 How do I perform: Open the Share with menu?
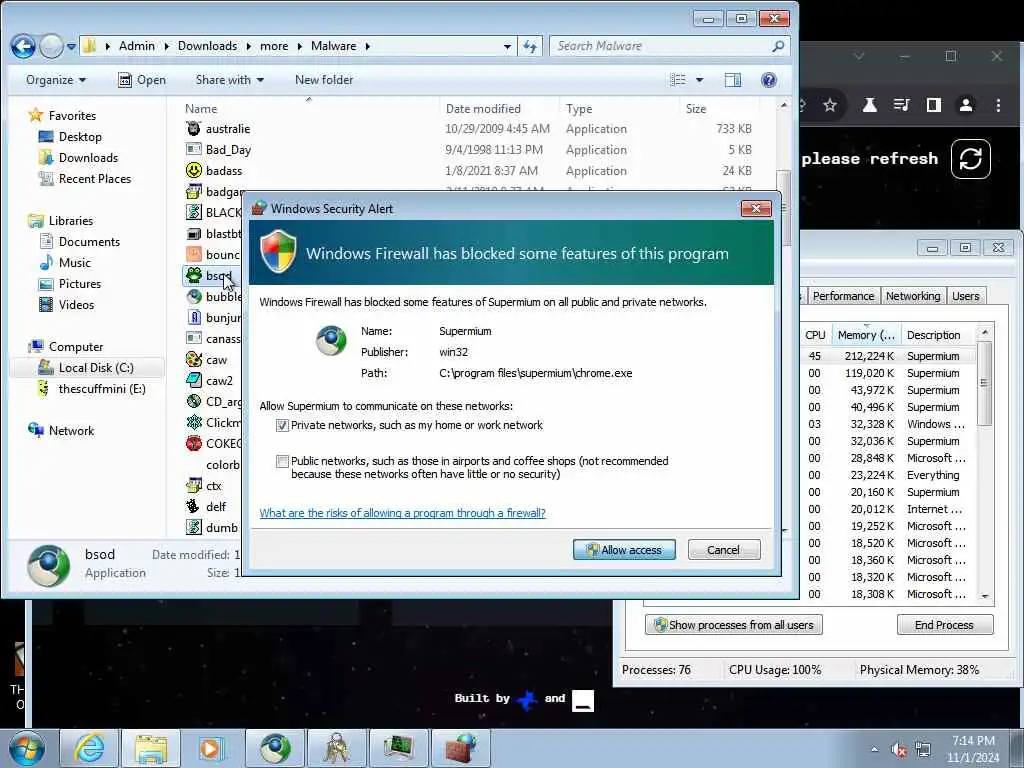(229, 80)
